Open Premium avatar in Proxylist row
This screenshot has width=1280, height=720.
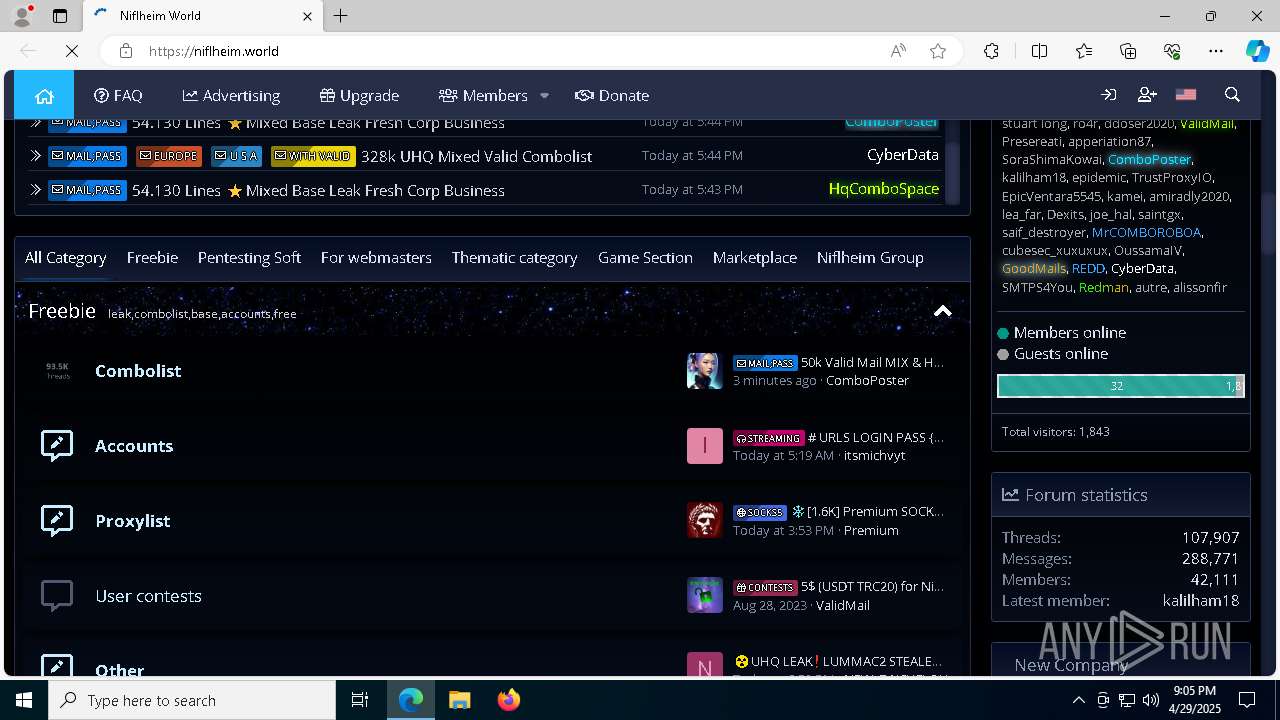[704, 521]
